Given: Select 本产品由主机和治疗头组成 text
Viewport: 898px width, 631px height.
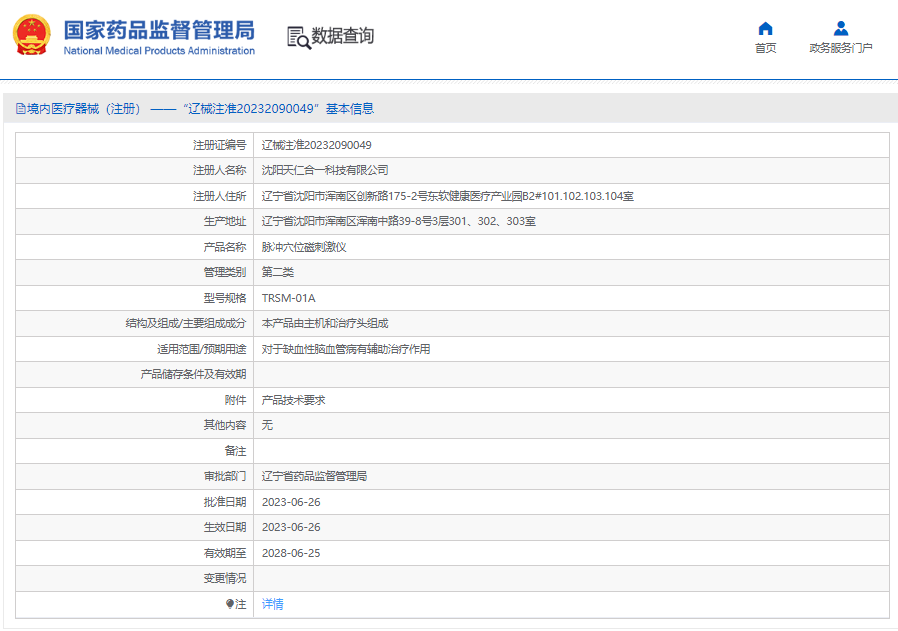Looking at the screenshot, I should (325, 324).
